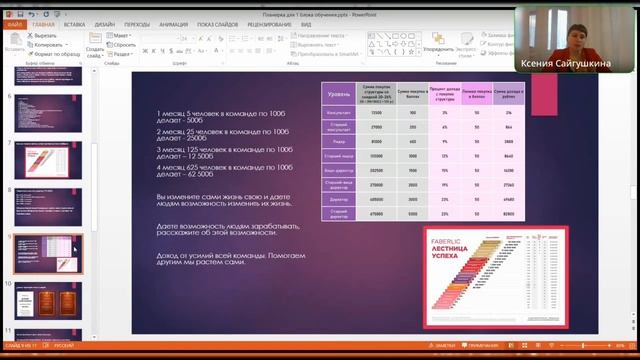Switch to Normal view icon in status bar
The image size is (640, 360).
point(511,346)
